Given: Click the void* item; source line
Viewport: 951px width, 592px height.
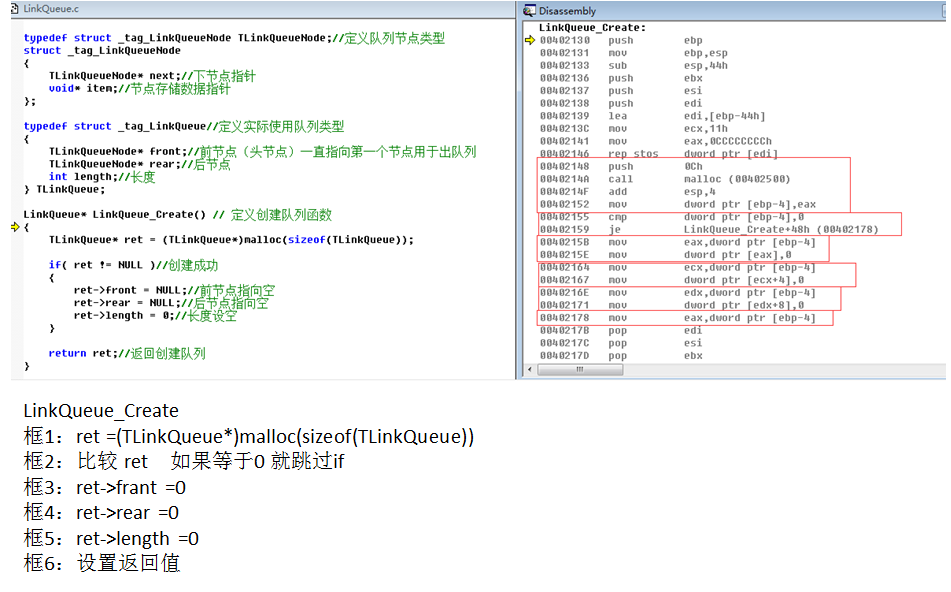Looking at the screenshot, I should 139,89.
